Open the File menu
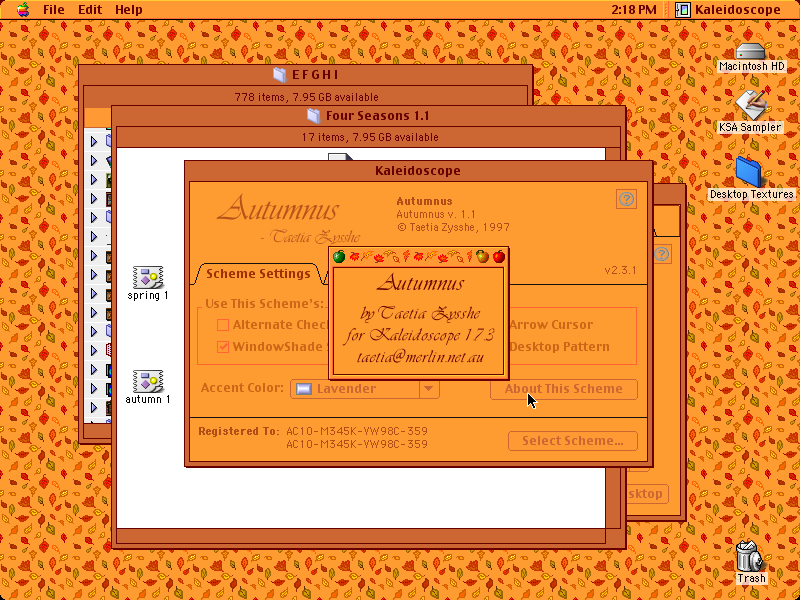 (54, 10)
